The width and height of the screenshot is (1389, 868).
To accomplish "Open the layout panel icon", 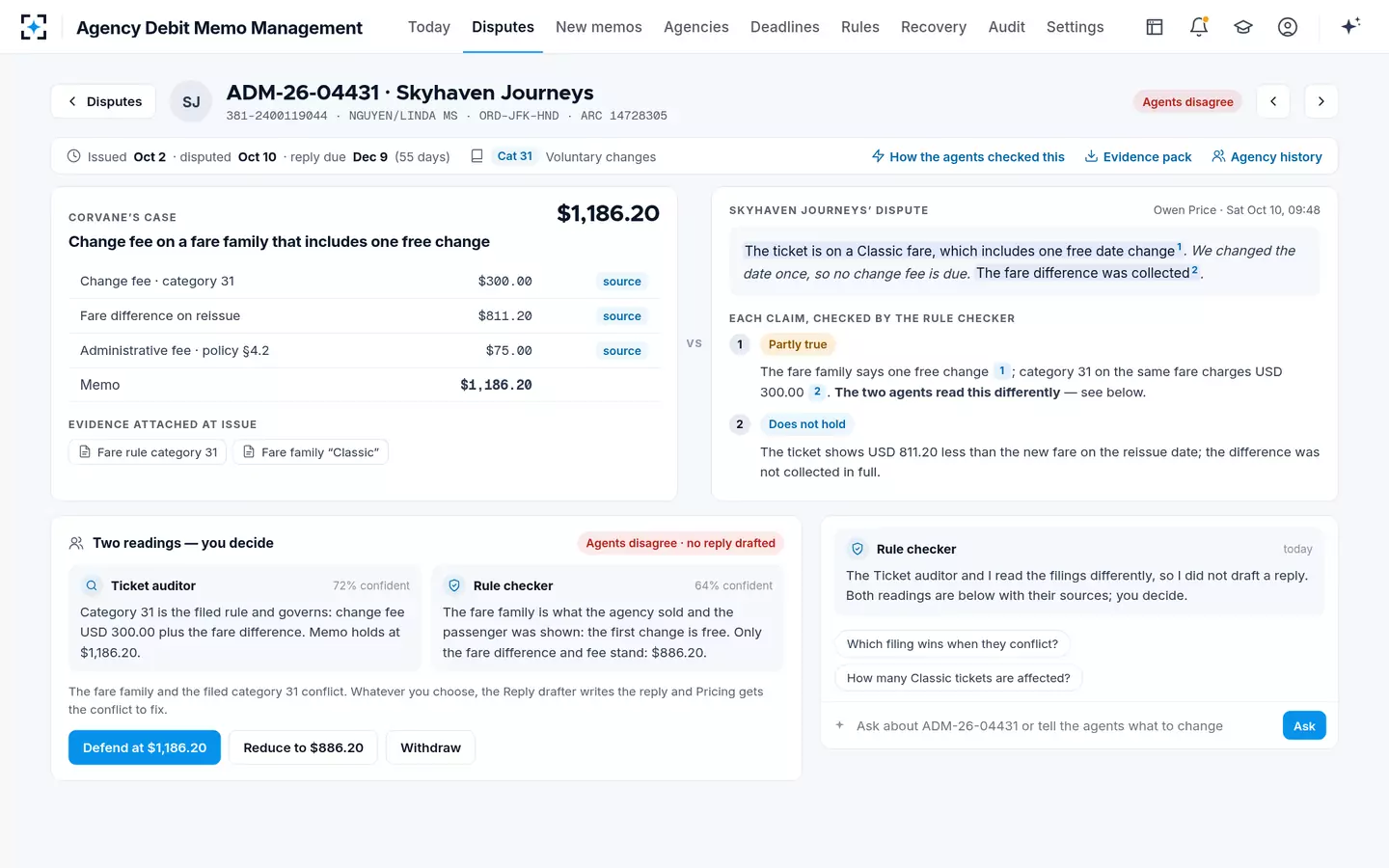I will 1155,27.
